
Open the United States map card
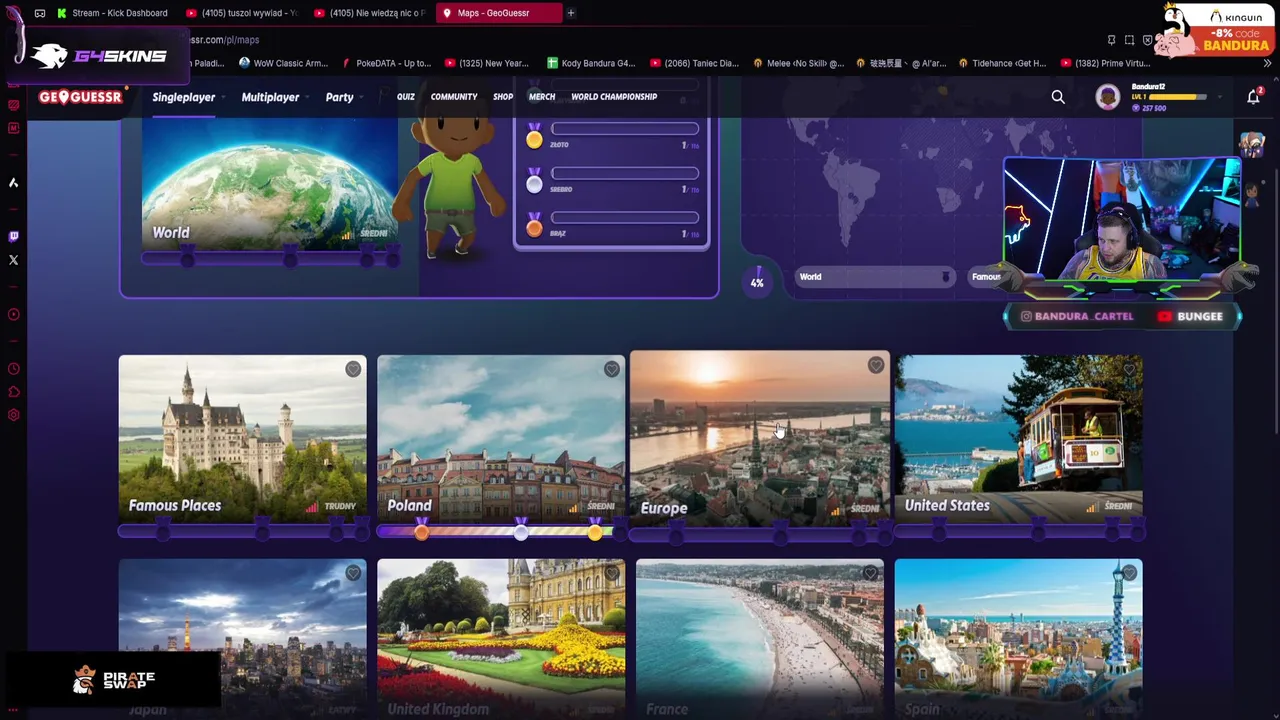tap(1018, 438)
